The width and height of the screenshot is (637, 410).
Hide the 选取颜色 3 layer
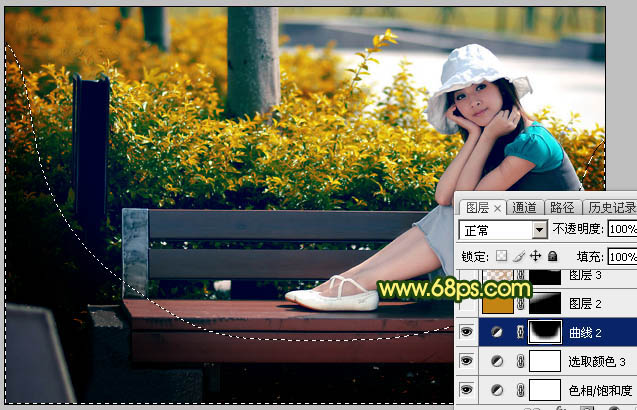click(466, 361)
